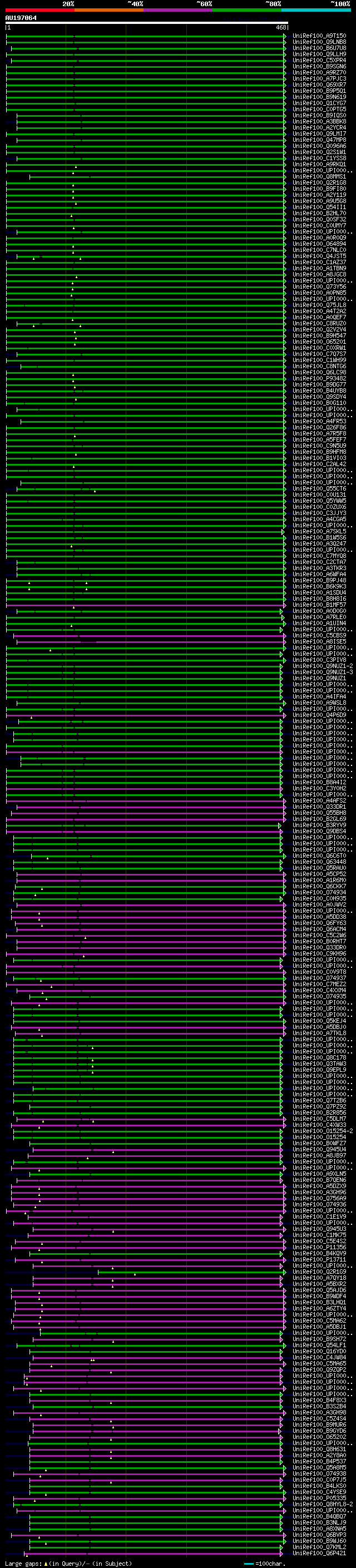Click the UniRef100_Q63448 hit label
The image size is (356, 1568).
point(319,862)
